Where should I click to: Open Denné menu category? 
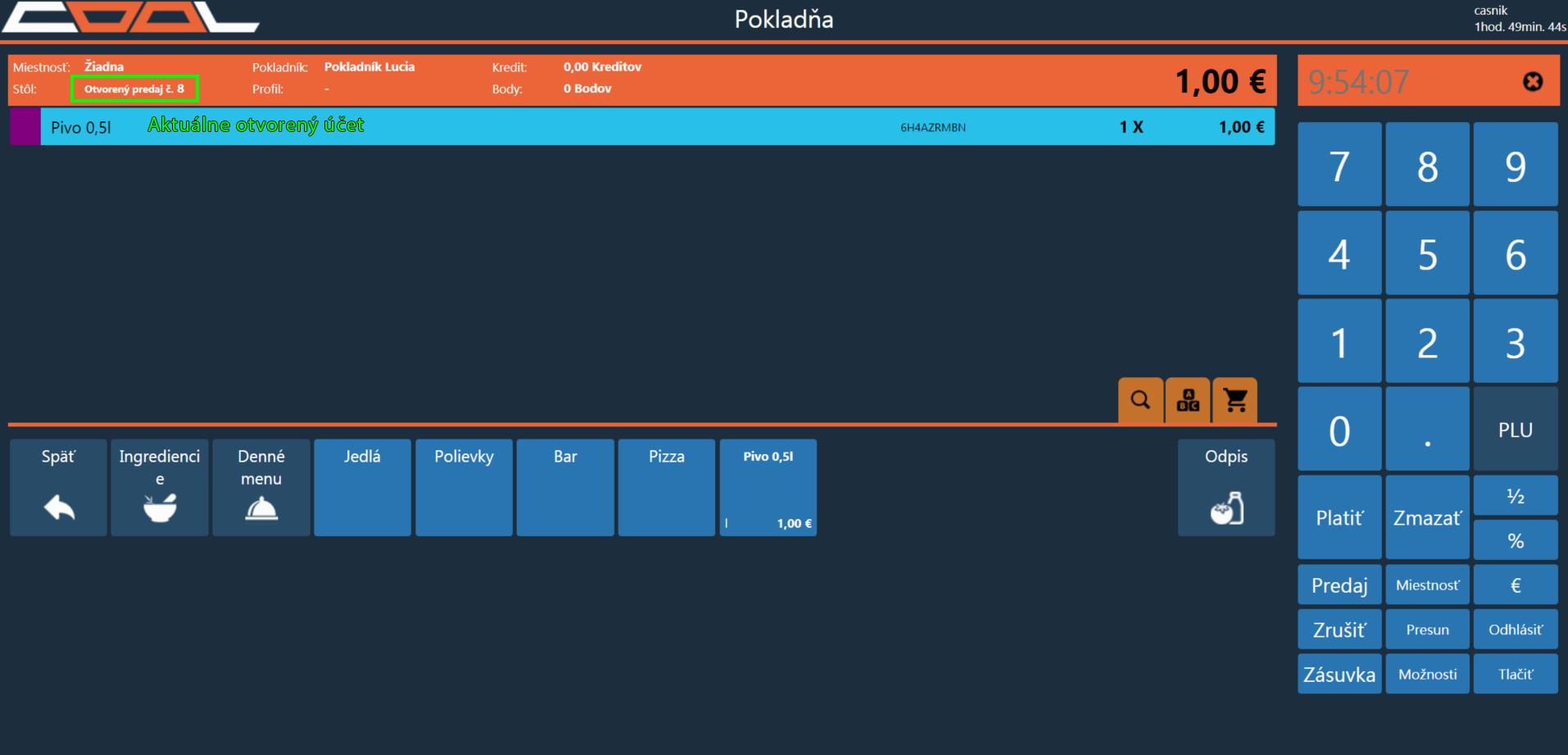261,488
